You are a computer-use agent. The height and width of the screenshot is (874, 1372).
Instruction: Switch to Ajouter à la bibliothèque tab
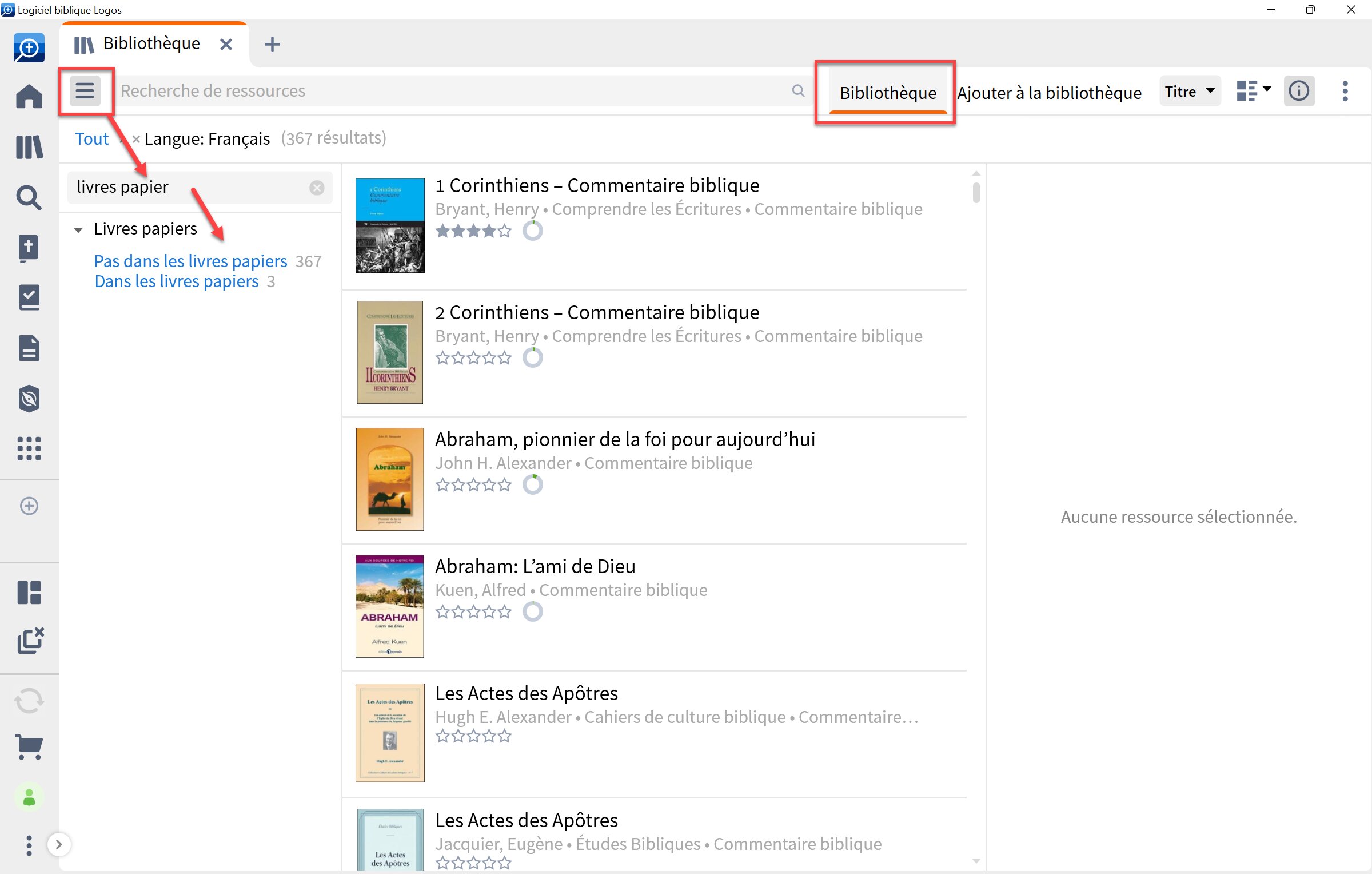pyautogui.click(x=1049, y=93)
